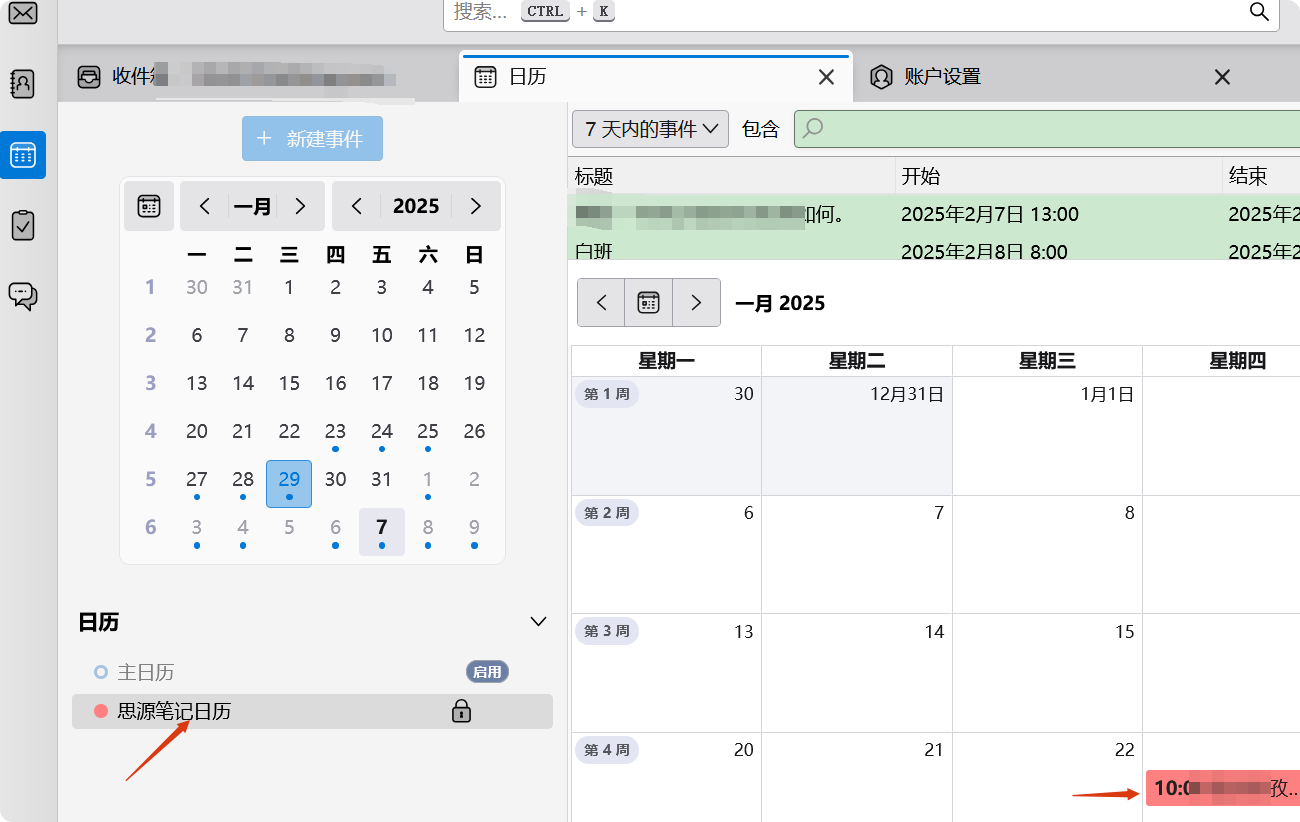This screenshot has height=822, width=1300.
Task: Toggle the red dot for 思源笔记日历
Action: (x=103, y=711)
